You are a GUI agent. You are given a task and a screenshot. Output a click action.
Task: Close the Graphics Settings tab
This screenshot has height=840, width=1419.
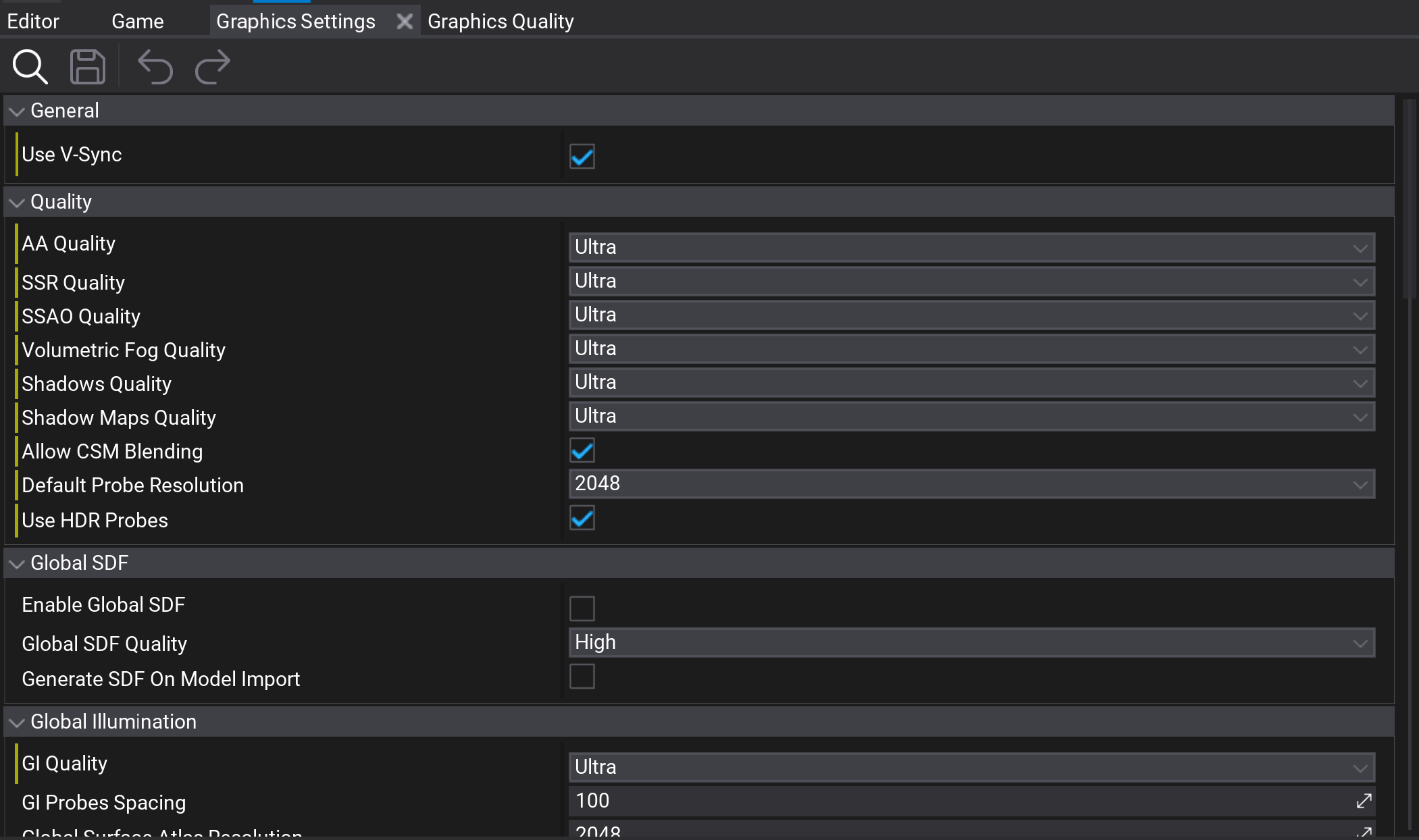click(x=404, y=21)
